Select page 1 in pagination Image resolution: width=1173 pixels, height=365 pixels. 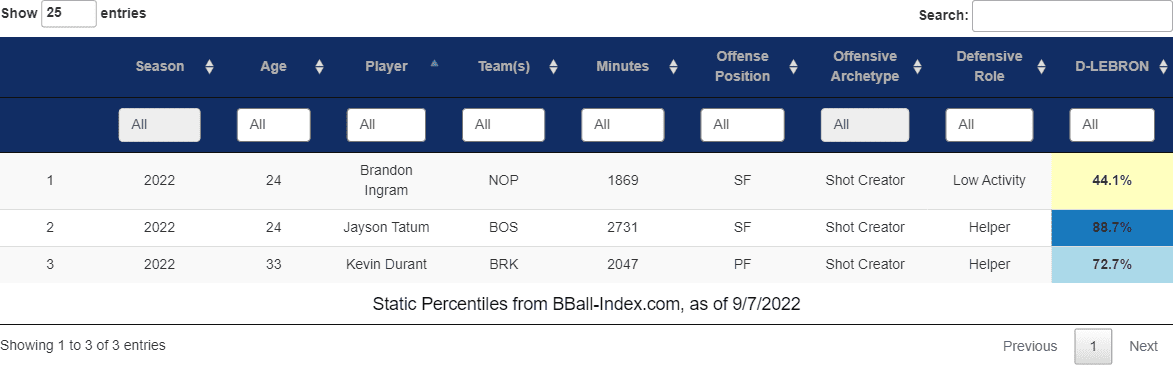coord(1093,346)
